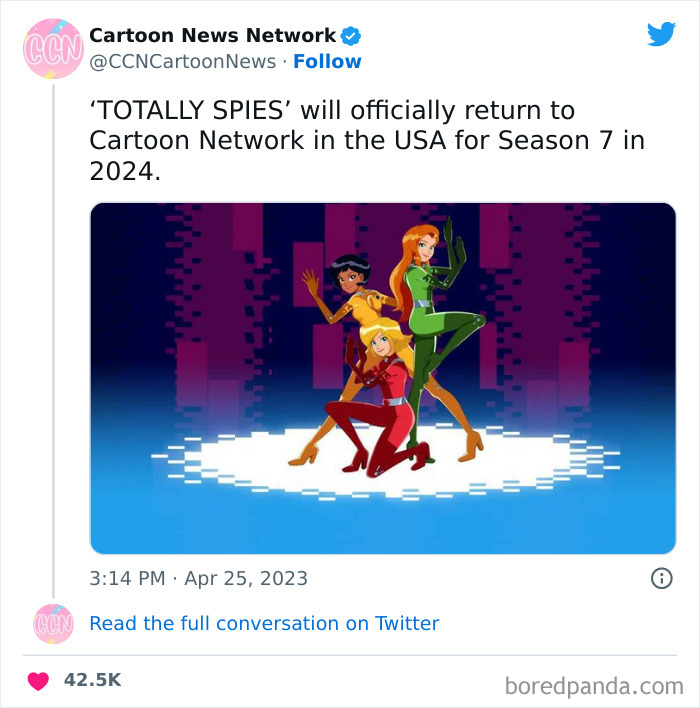Open the Totally Spies tweet image
Viewport: 700px width, 708px height.
coord(383,378)
